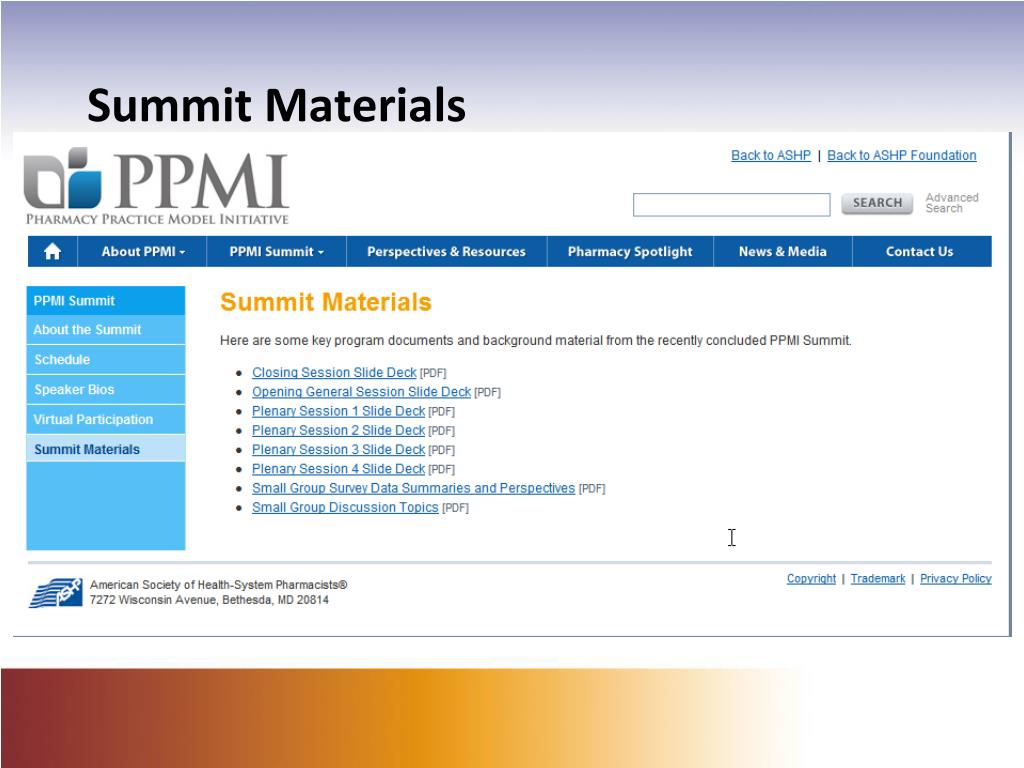Select PPMI Summit sidebar heading
The height and width of the screenshot is (768, 1024).
tap(106, 300)
